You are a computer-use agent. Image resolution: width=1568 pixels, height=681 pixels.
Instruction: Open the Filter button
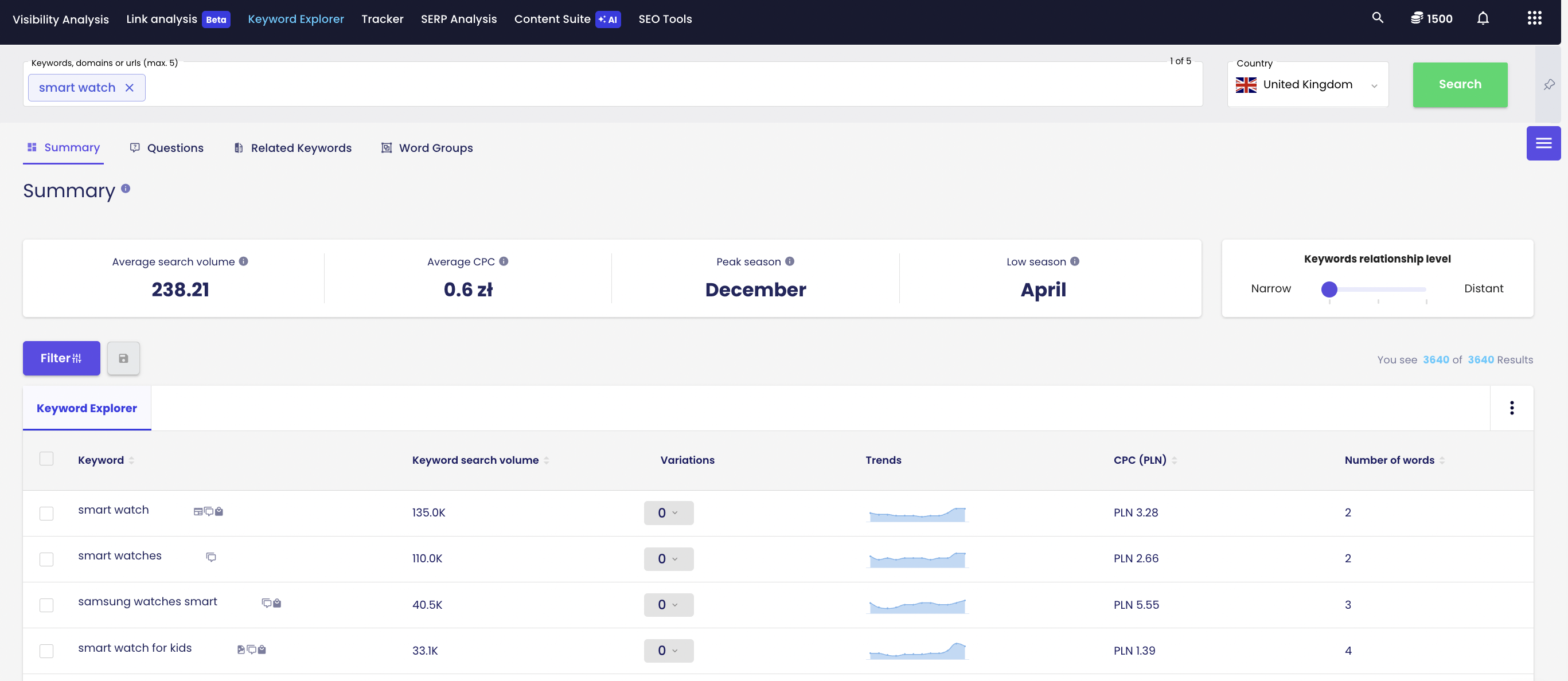click(x=61, y=358)
